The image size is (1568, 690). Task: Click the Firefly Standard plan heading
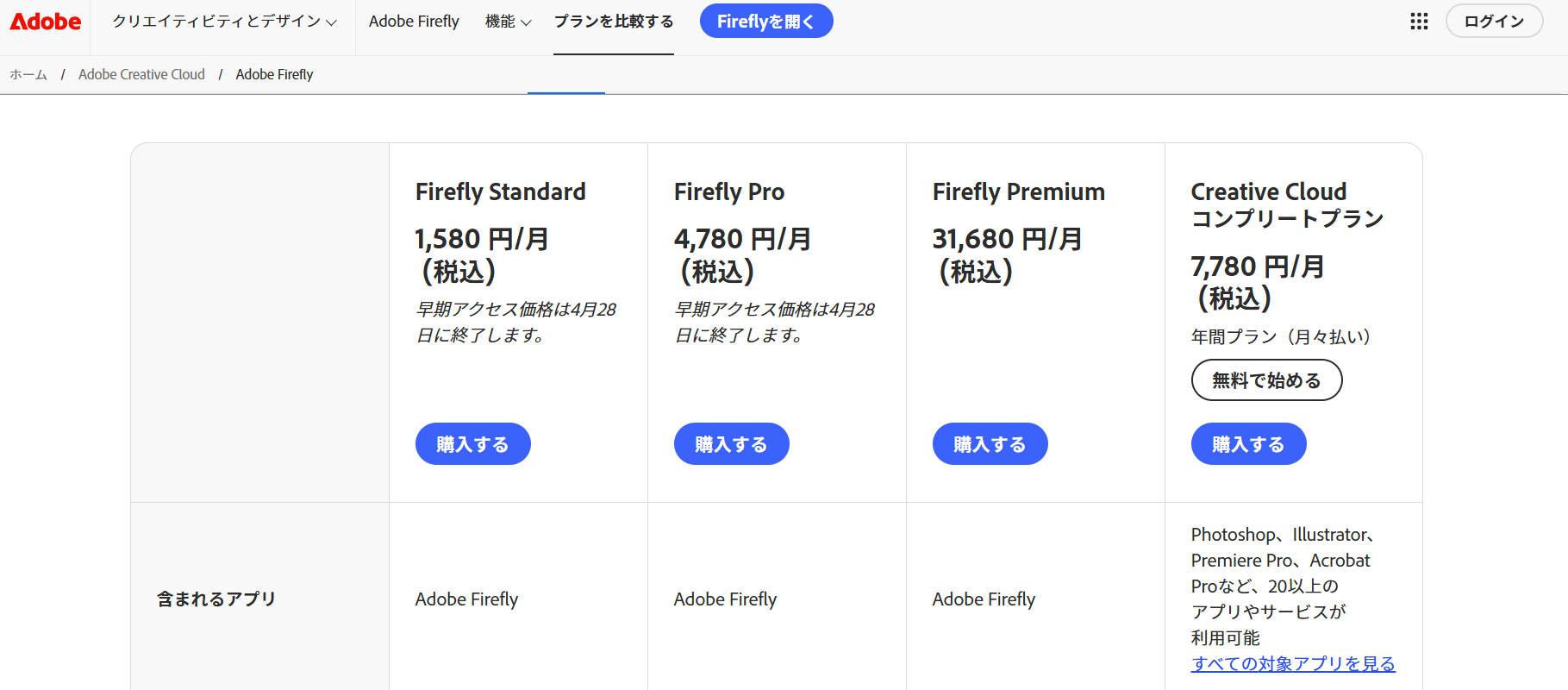click(501, 191)
